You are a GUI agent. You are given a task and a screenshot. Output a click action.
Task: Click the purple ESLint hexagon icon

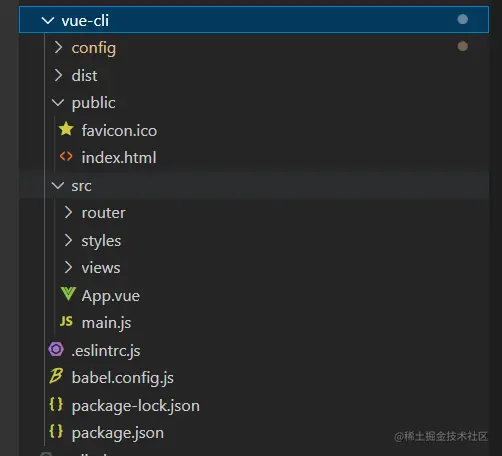coord(56,349)
